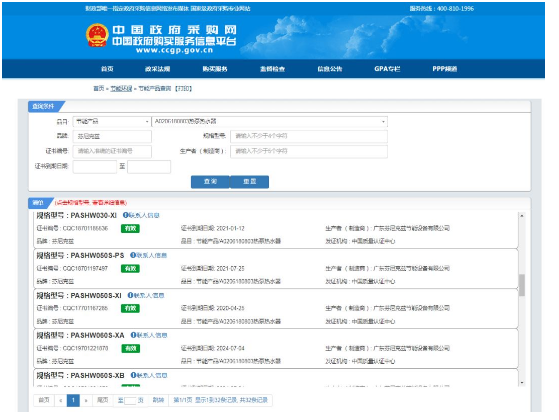Open 首页 in the navigation bar

[x=107, y=69]
